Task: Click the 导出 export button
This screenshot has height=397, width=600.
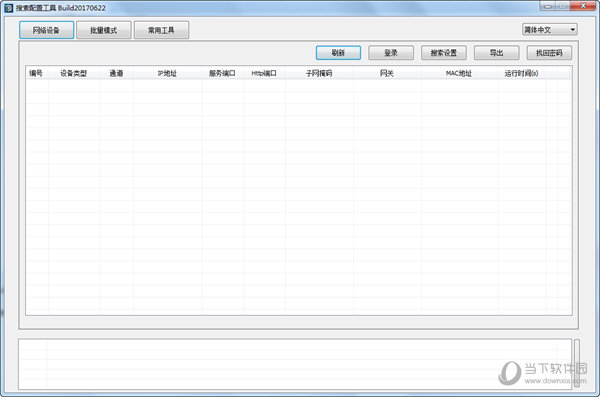Action: click(x=496, y=53)
